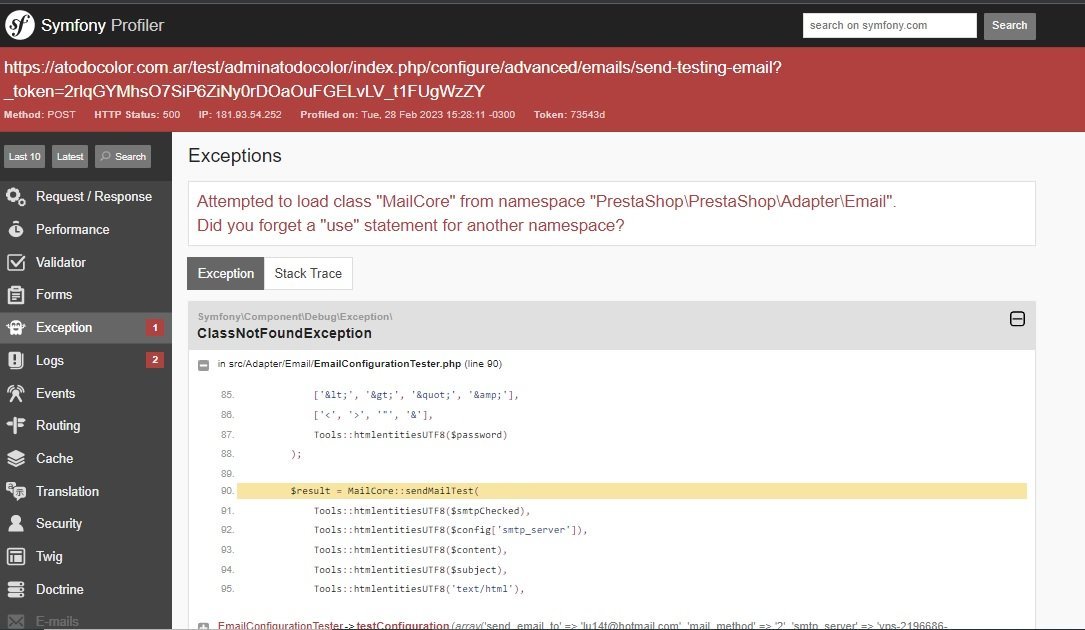Click code line 95 'text/html'

pos(419,589)
